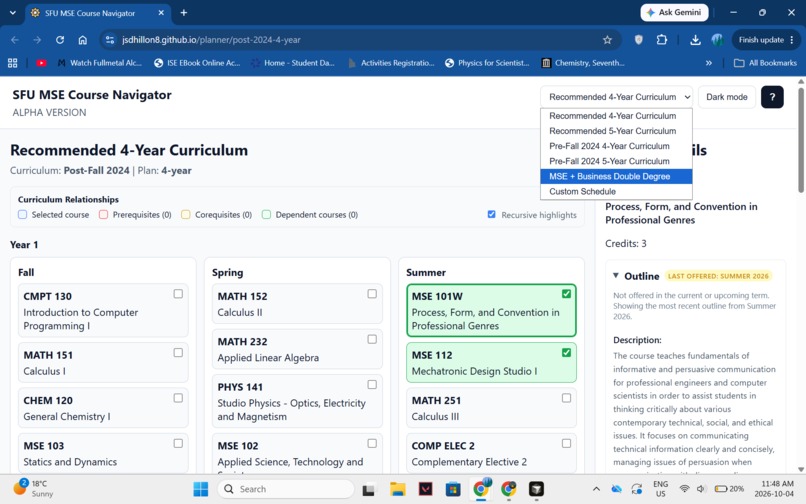This screenshot has width=806, height=504.
Task: Bookmark this page with the star icon
Action: point(607,40)
